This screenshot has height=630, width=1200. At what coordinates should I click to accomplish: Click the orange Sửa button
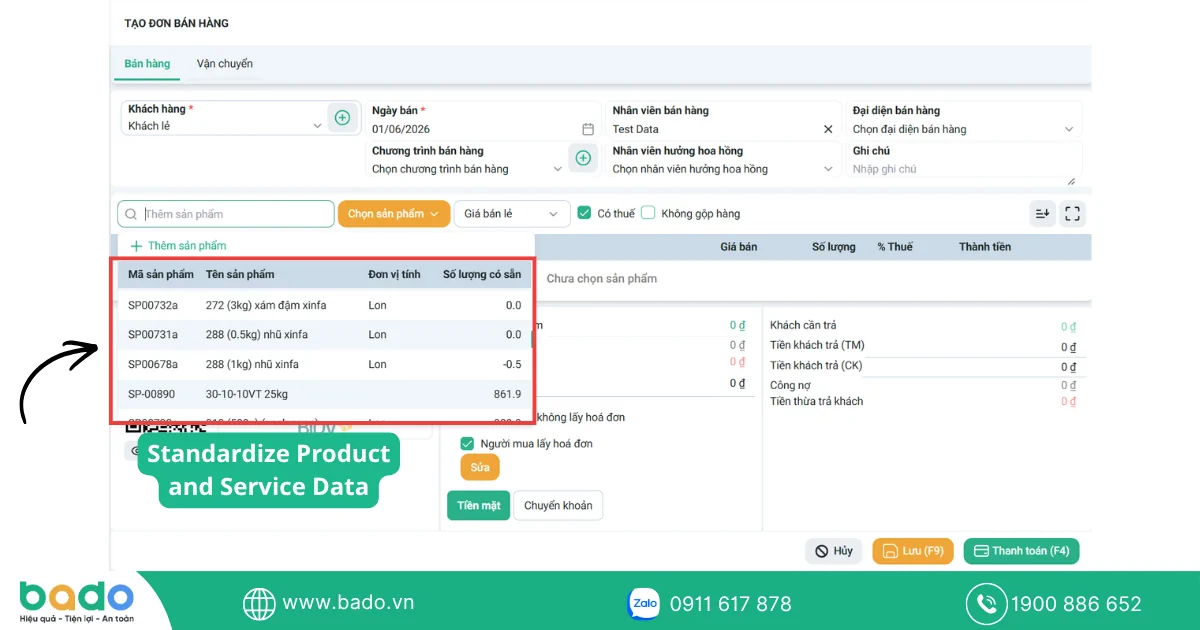(x=479, y=467)
